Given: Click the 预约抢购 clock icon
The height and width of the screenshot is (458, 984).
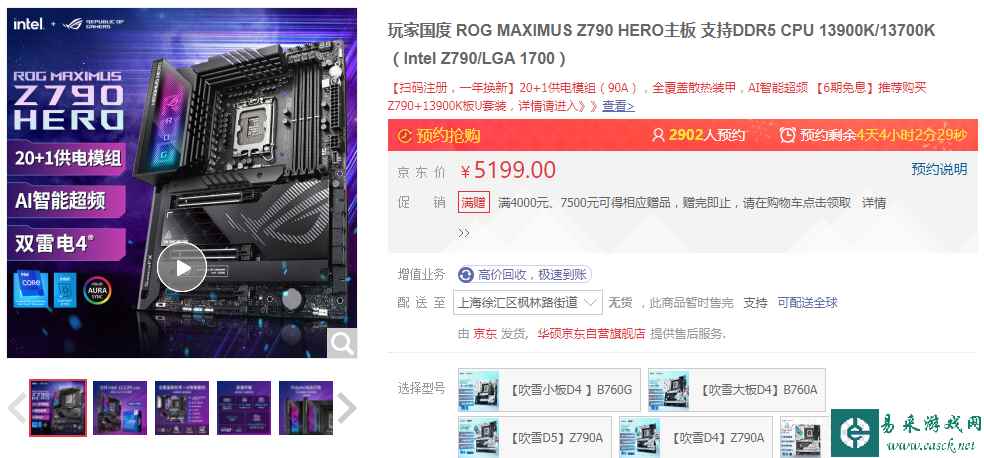Looking at the screenshot, I should (405, 136).
